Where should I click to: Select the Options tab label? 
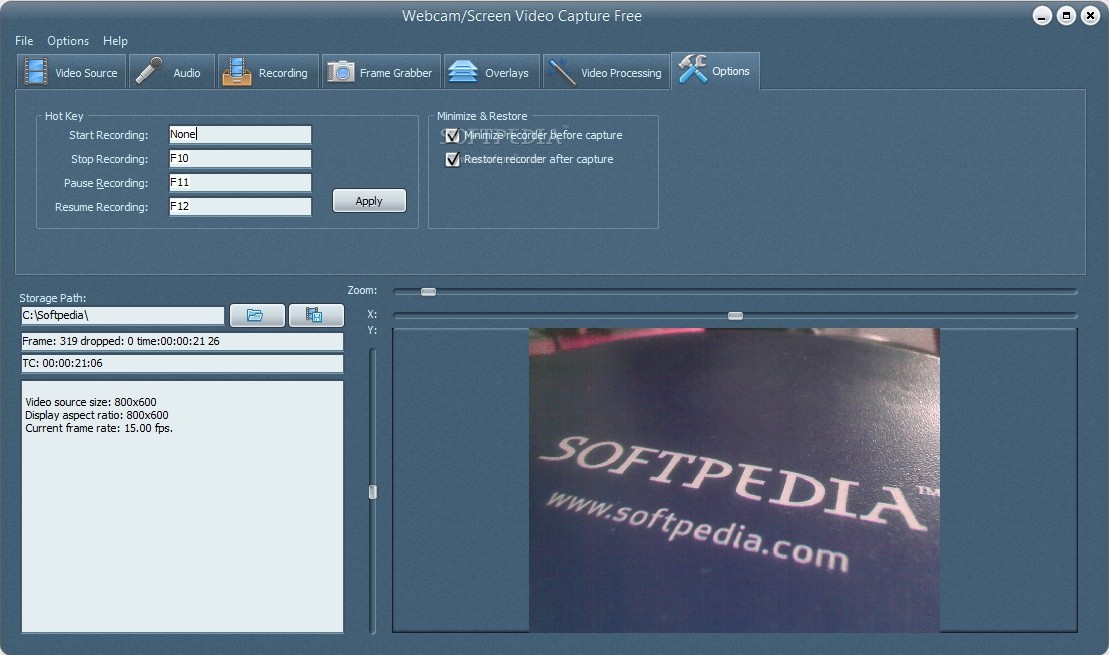tap(731, 71)
